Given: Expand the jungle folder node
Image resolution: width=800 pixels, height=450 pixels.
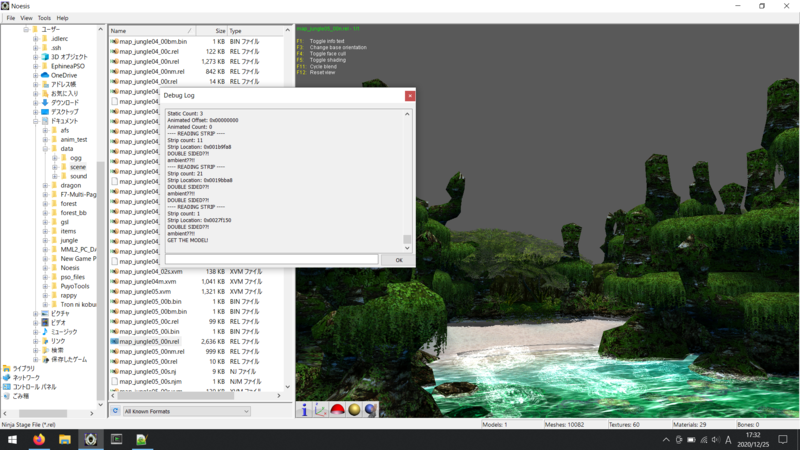Looking at the screenshot, I should point(45,240).
